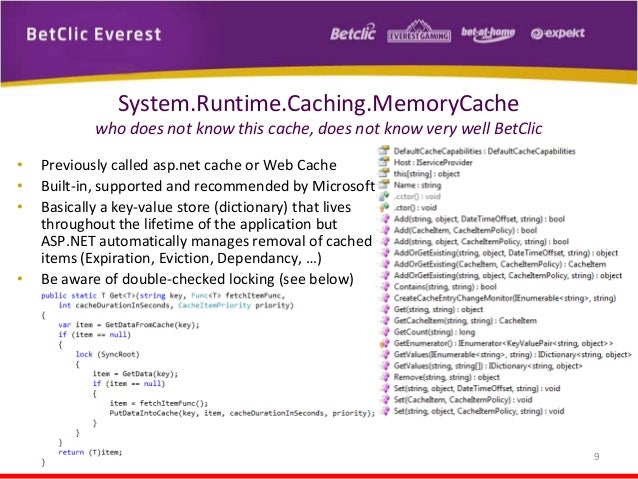Click the code line 'lock (SyncRoot)'
Viewport: 638px width, 479px height.
point(107,354)
